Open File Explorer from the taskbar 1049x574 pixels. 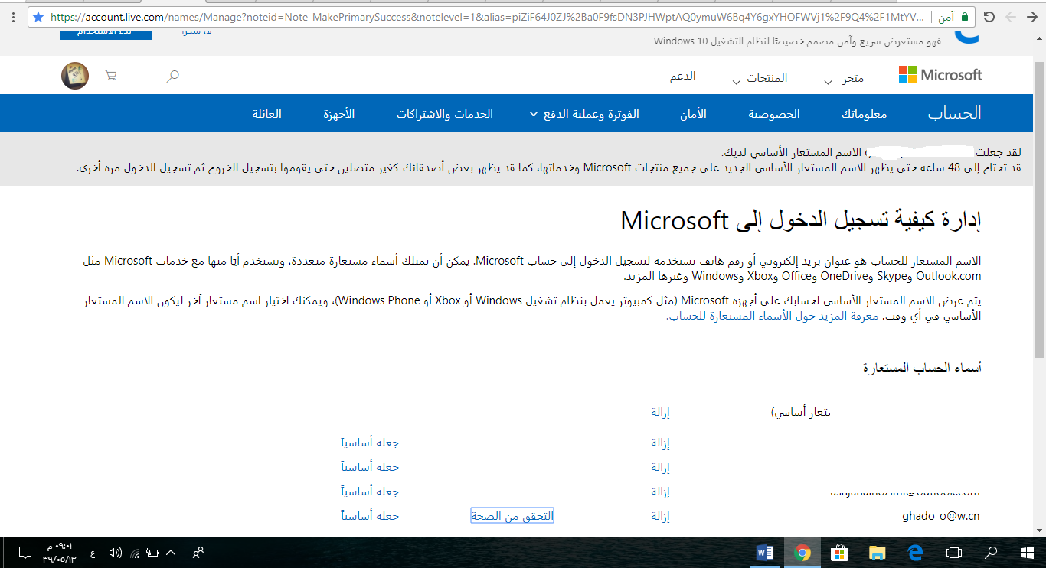pos(876,553)
